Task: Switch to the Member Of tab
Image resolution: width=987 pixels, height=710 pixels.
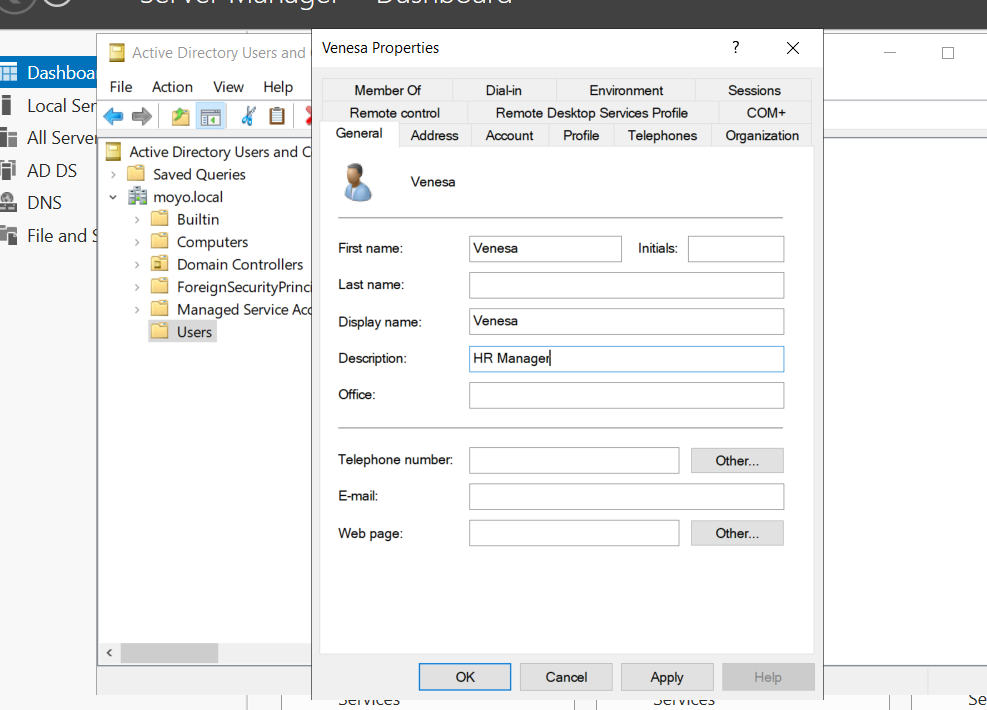Action: click(x=387, y=90)
